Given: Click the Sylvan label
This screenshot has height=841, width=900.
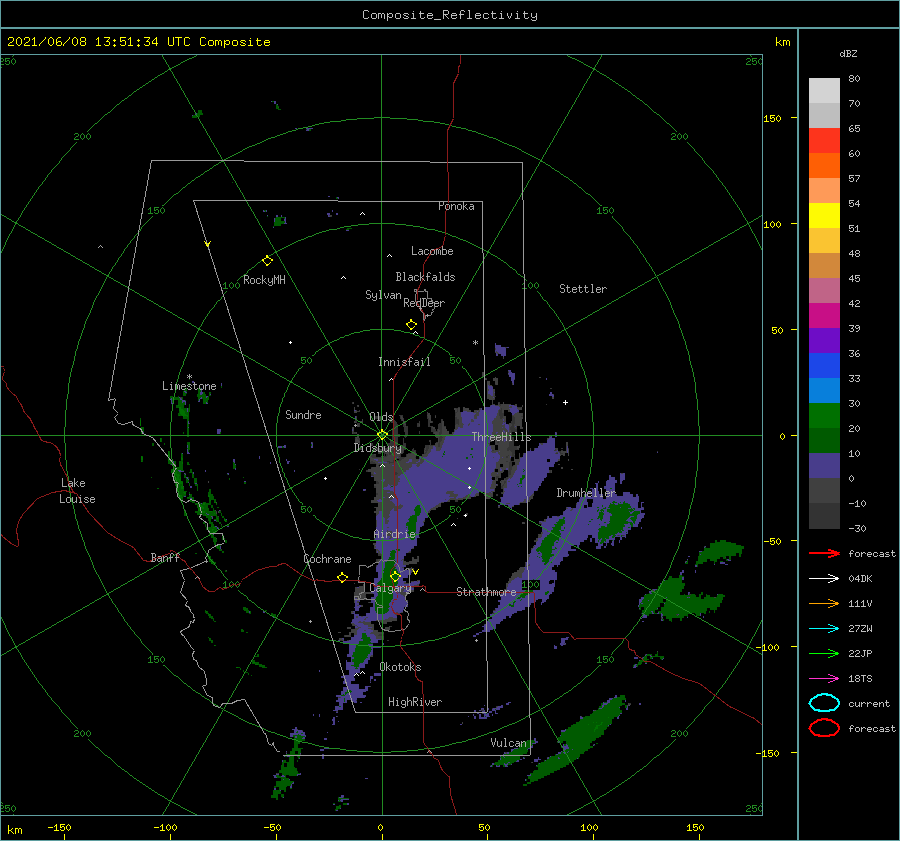Looking at the screenshot, I should pyautogui.click(x=383, y=294).
